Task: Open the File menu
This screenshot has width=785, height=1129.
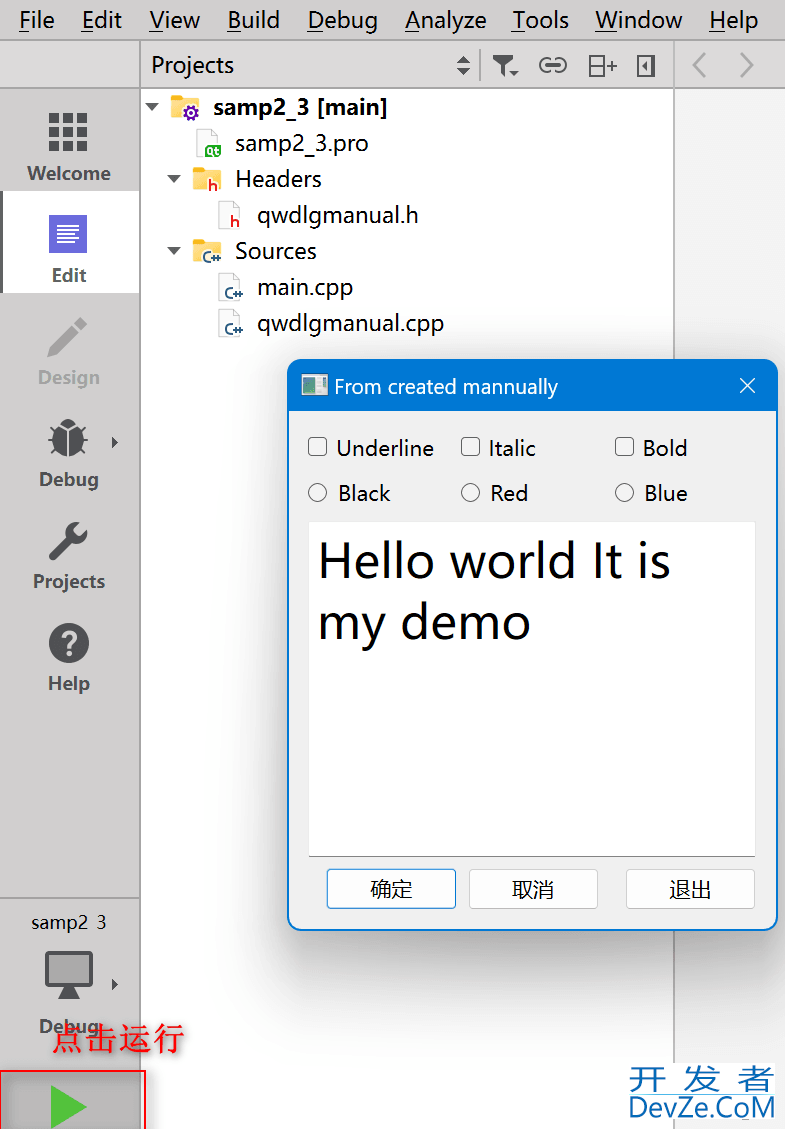Action: pyautogui.click(x=37, y=20)
